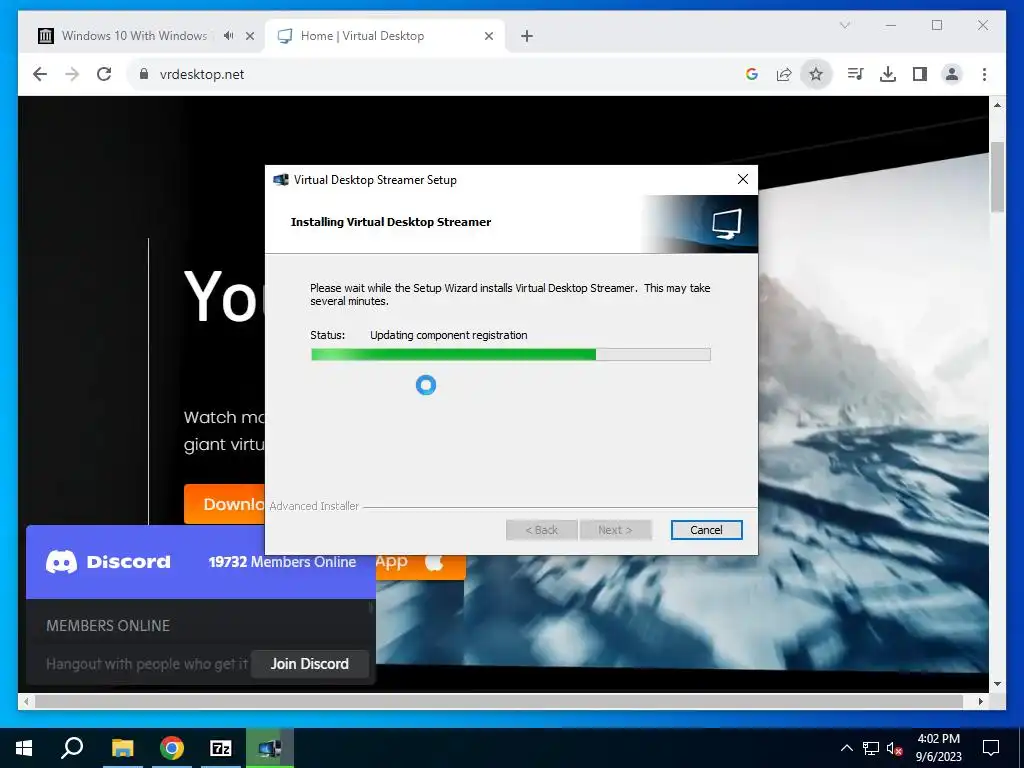Image resolution: width=1024 pixels, height=768 pixels.
Task: Toggle the browser side panel icon
Action: pos(920,74)
